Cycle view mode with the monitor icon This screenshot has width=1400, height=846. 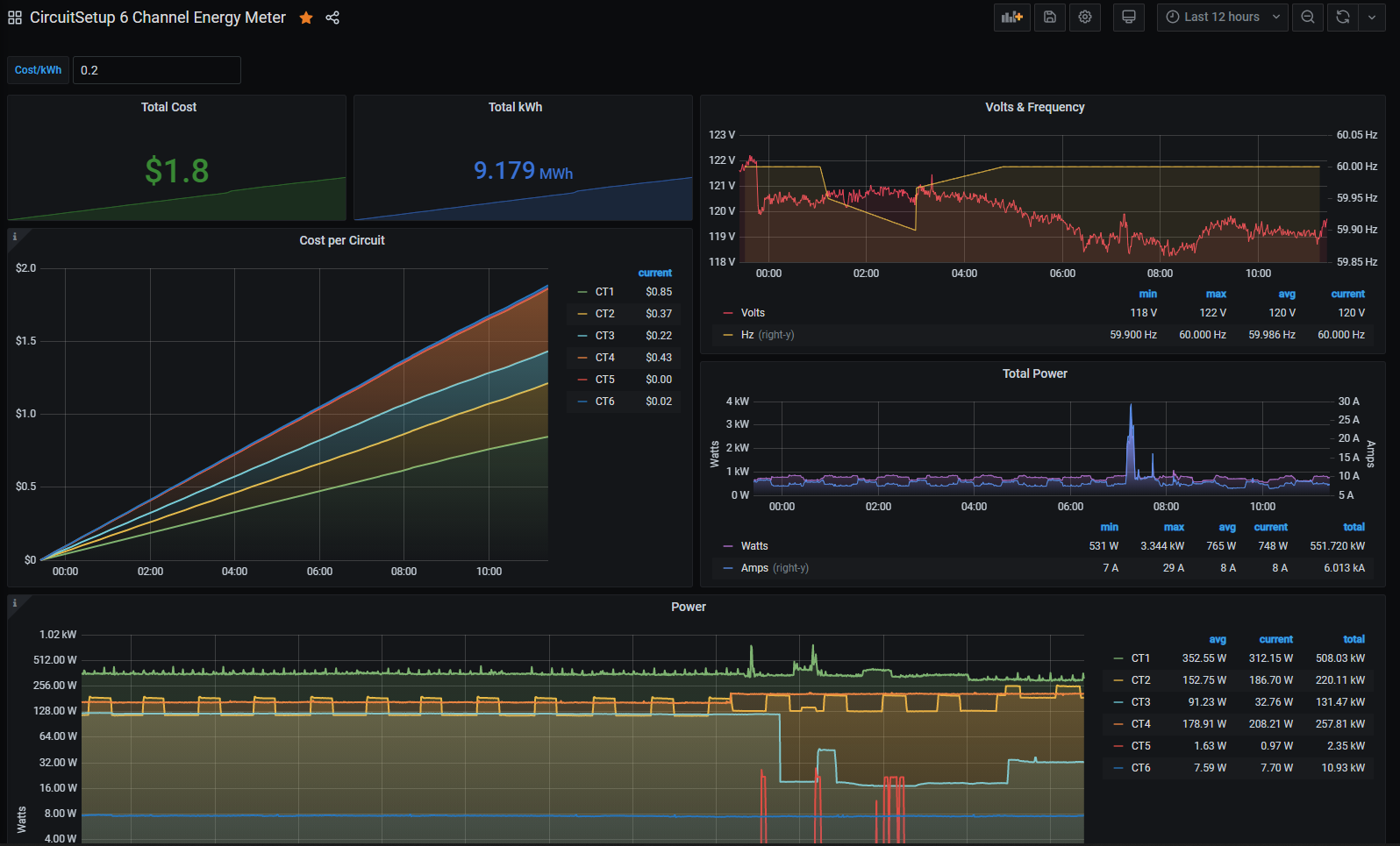click(x=1129, y=18)
